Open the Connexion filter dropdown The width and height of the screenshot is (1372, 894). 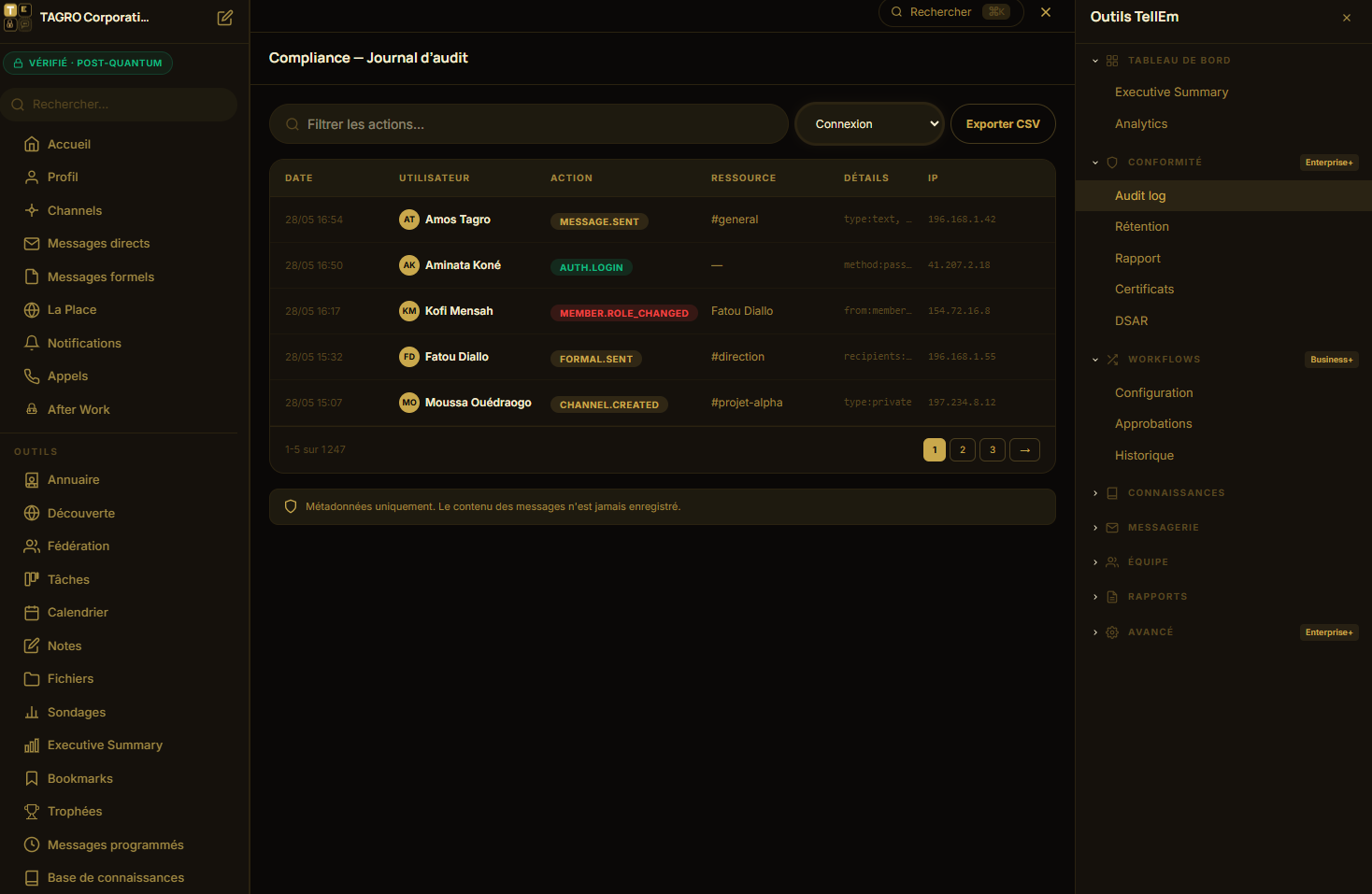coord(869,123)
